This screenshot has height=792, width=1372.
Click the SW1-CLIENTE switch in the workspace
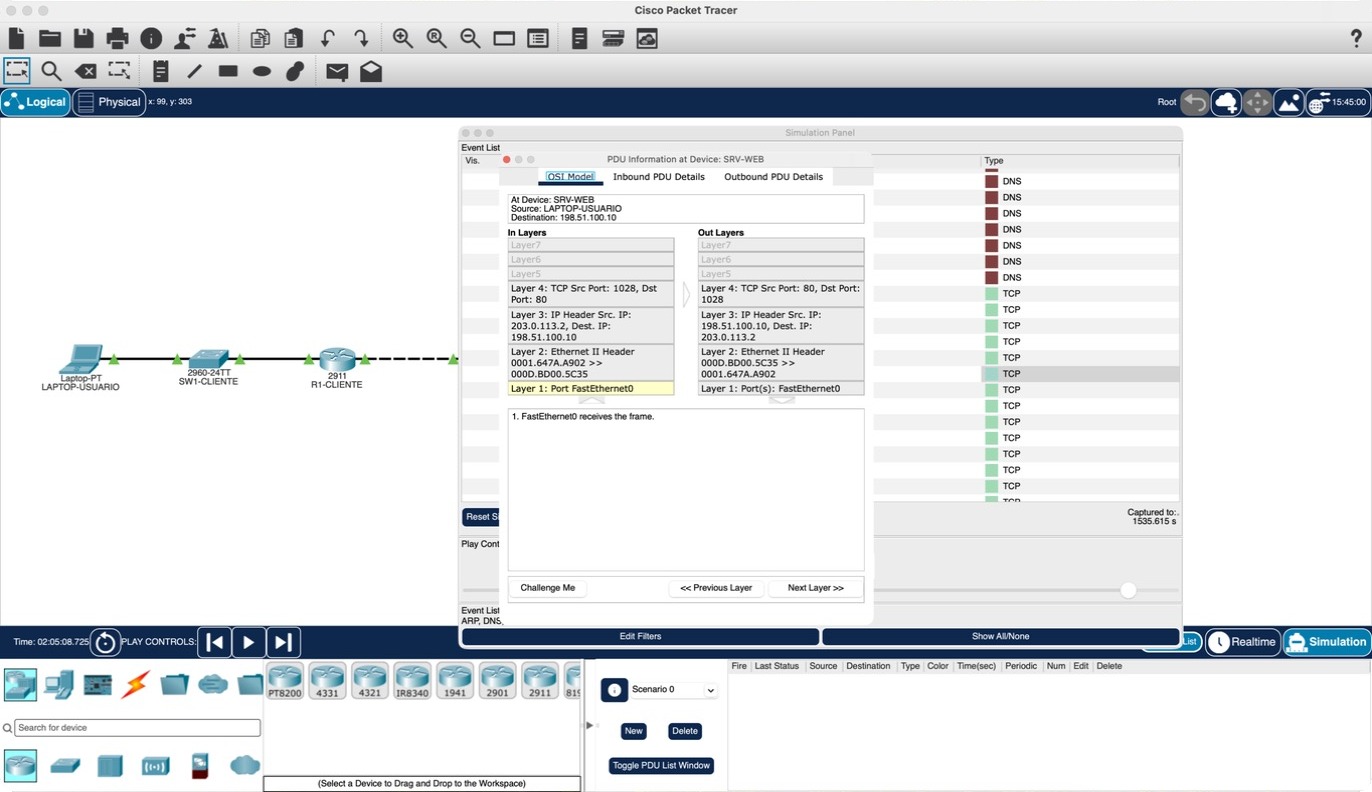209,358
